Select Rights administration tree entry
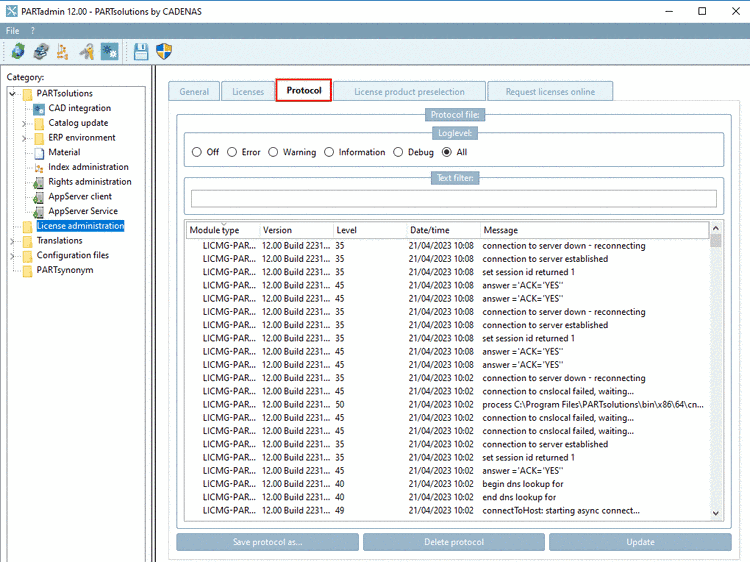The width and height of the screenshot is (750, 562). [x=89, y=182]
